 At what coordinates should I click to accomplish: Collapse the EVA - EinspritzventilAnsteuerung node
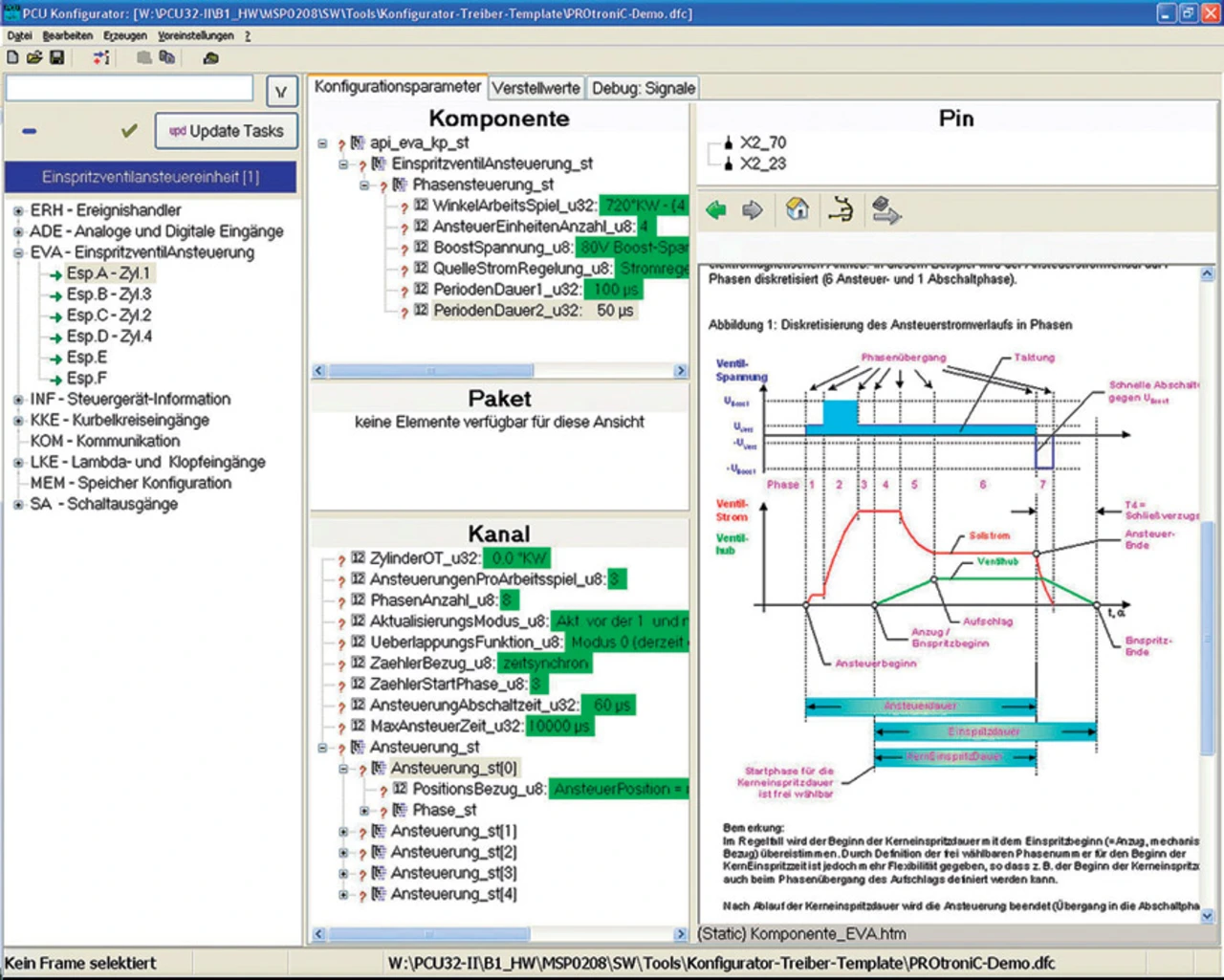click(x=18, y=253)
